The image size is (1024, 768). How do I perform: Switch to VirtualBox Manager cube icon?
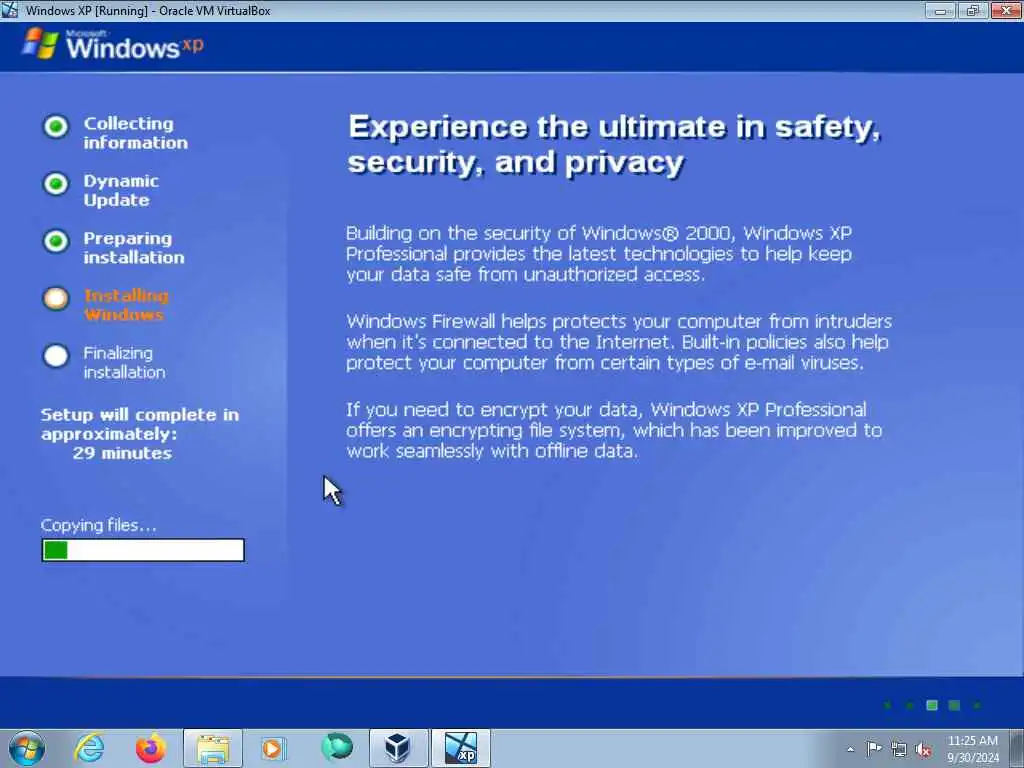pos(398,748)
